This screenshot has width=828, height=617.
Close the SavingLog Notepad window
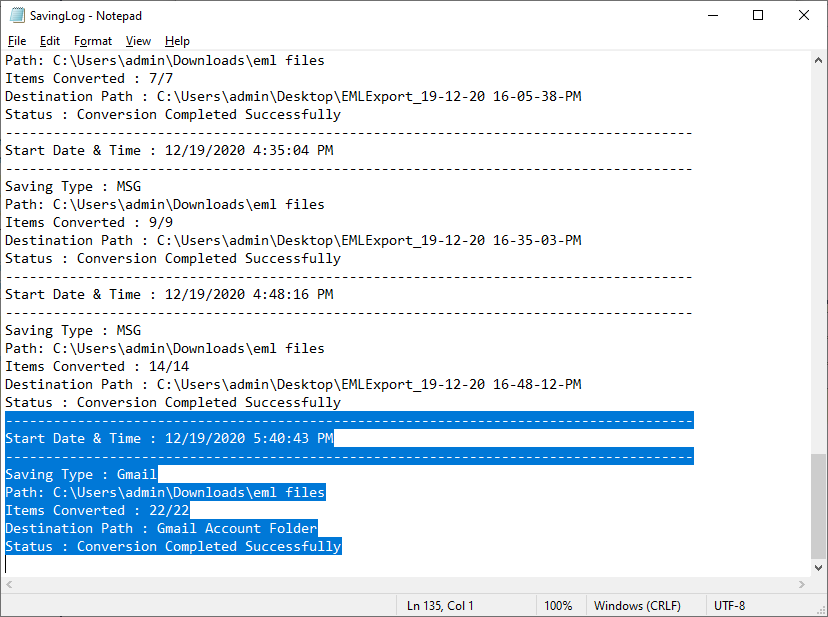[804, 15]
